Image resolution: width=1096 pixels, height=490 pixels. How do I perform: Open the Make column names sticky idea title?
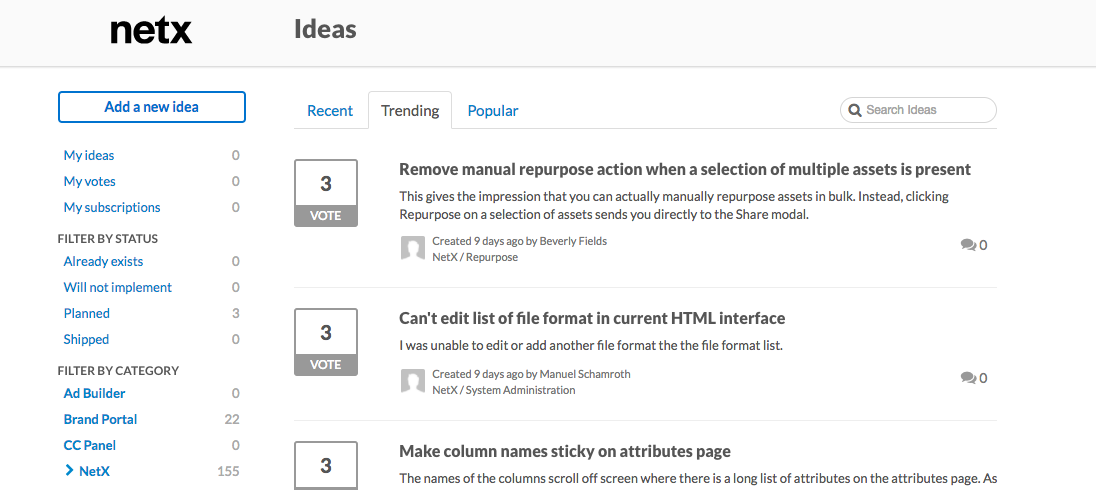pos(565,451)
